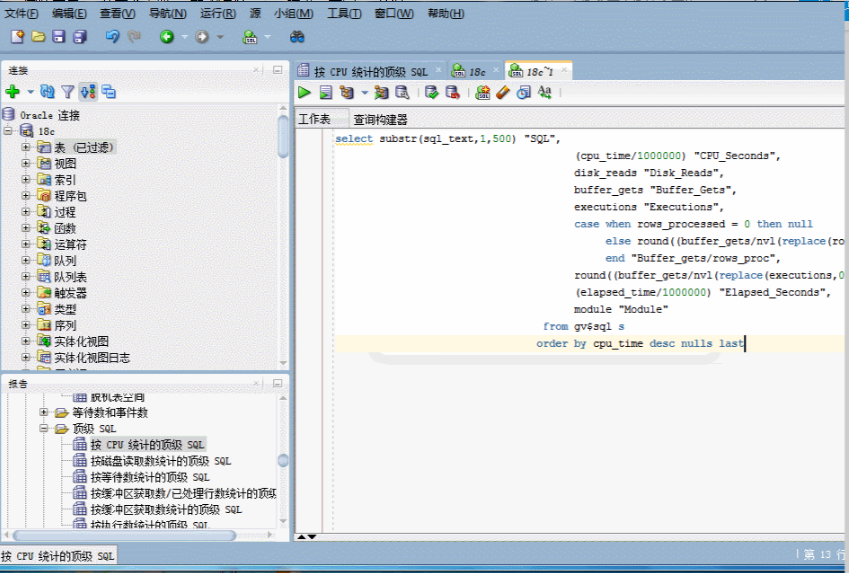Collapse the 18c connection node
Image resolution: width=849 pixels, height=573 pixels.
(x=8, y=131)
